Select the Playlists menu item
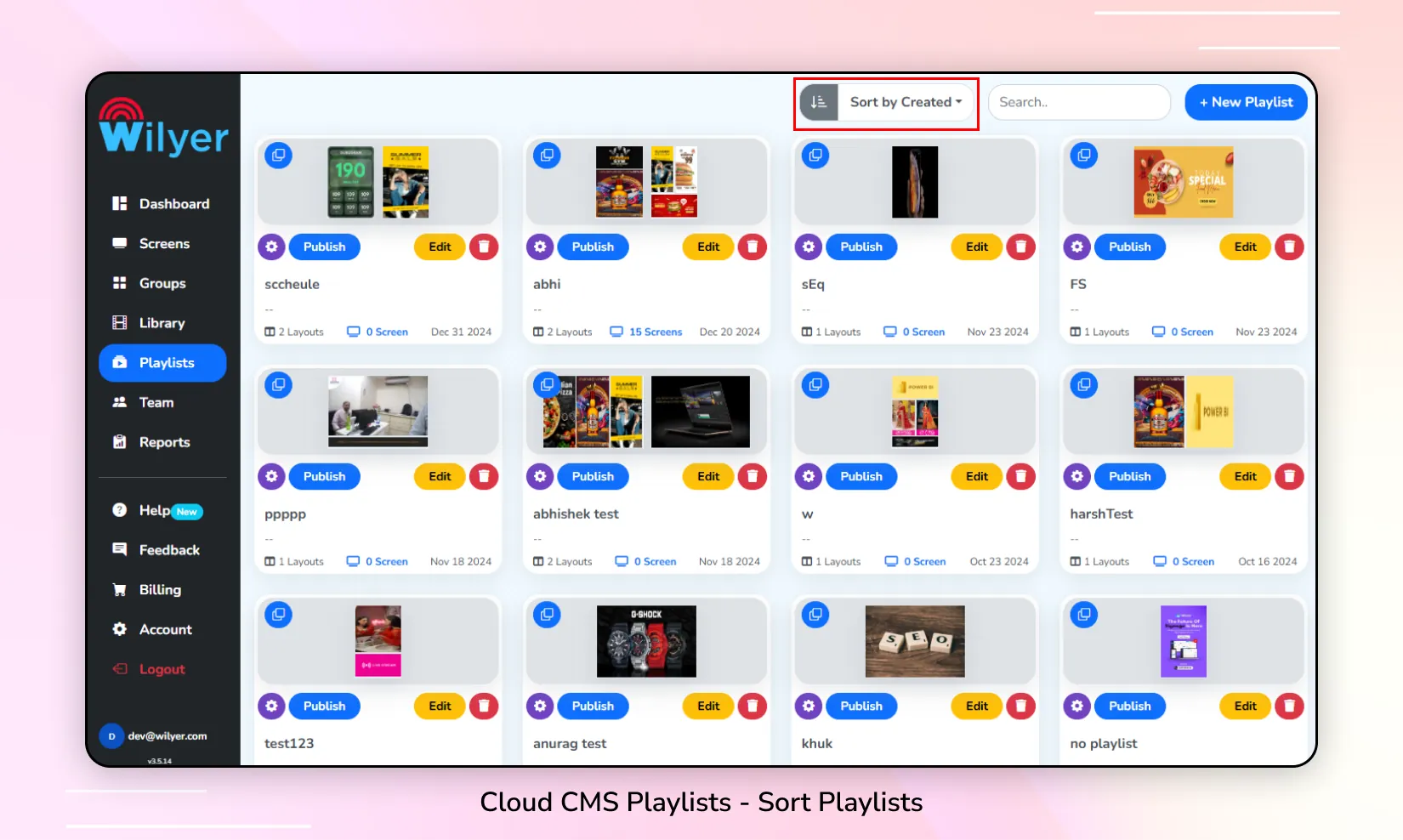 (162, 363)
